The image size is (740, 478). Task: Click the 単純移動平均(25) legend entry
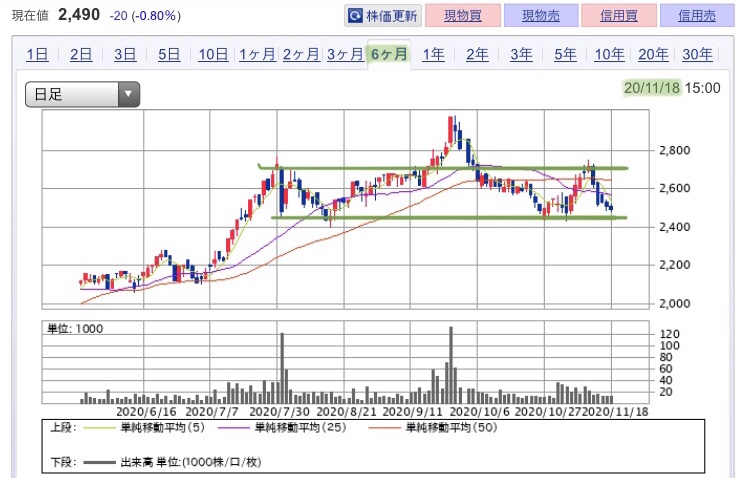point(301,428)
